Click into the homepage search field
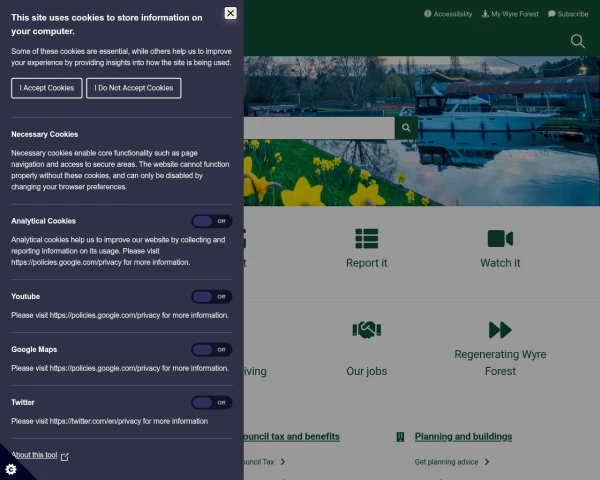Image resolution: width=600 pixels, height=480 pixels. point(319,128)
